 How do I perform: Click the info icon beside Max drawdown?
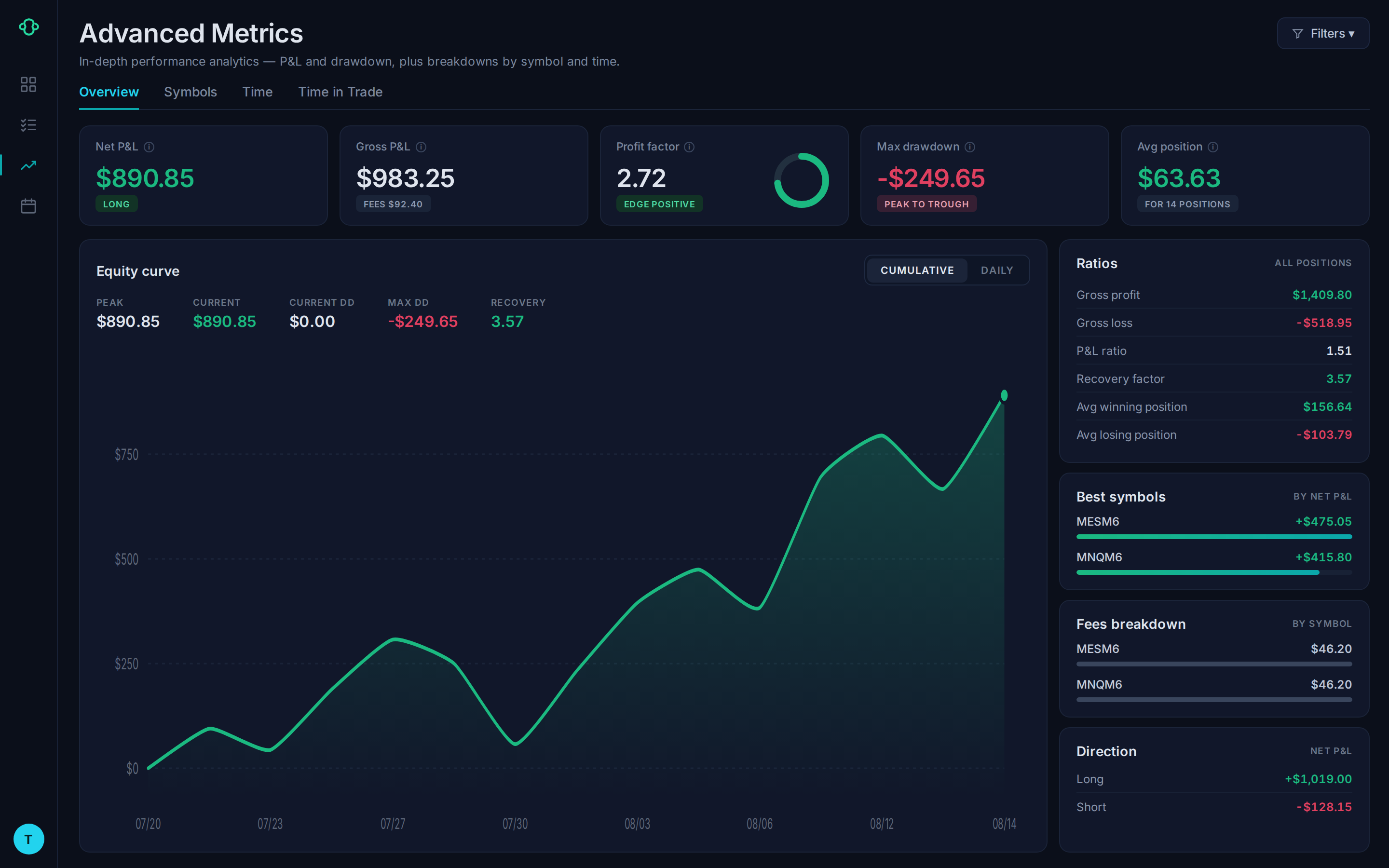coord(970,147)
